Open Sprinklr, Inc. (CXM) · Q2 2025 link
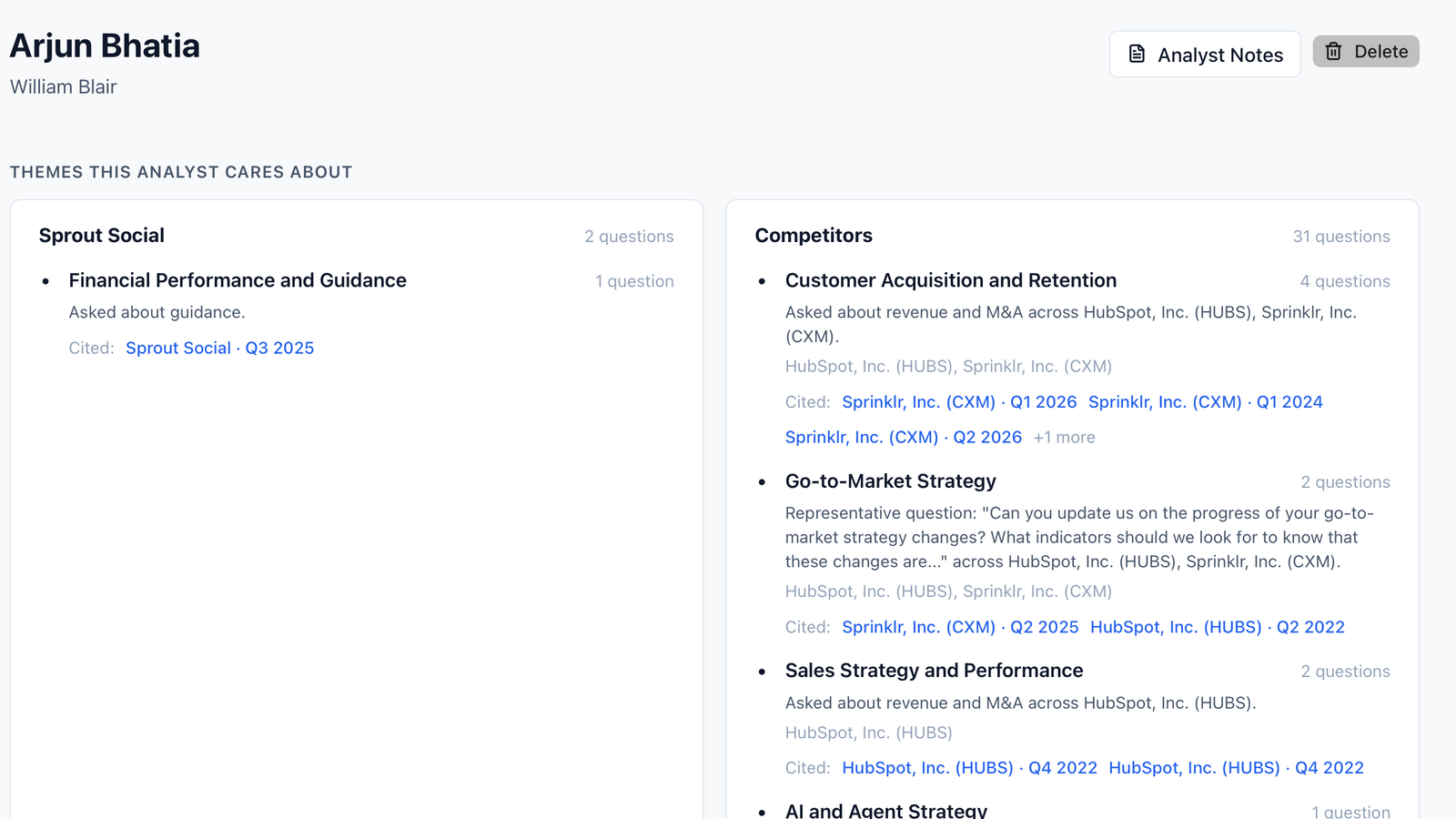This screenshot has width=1456, height=819. pos(960,627)
